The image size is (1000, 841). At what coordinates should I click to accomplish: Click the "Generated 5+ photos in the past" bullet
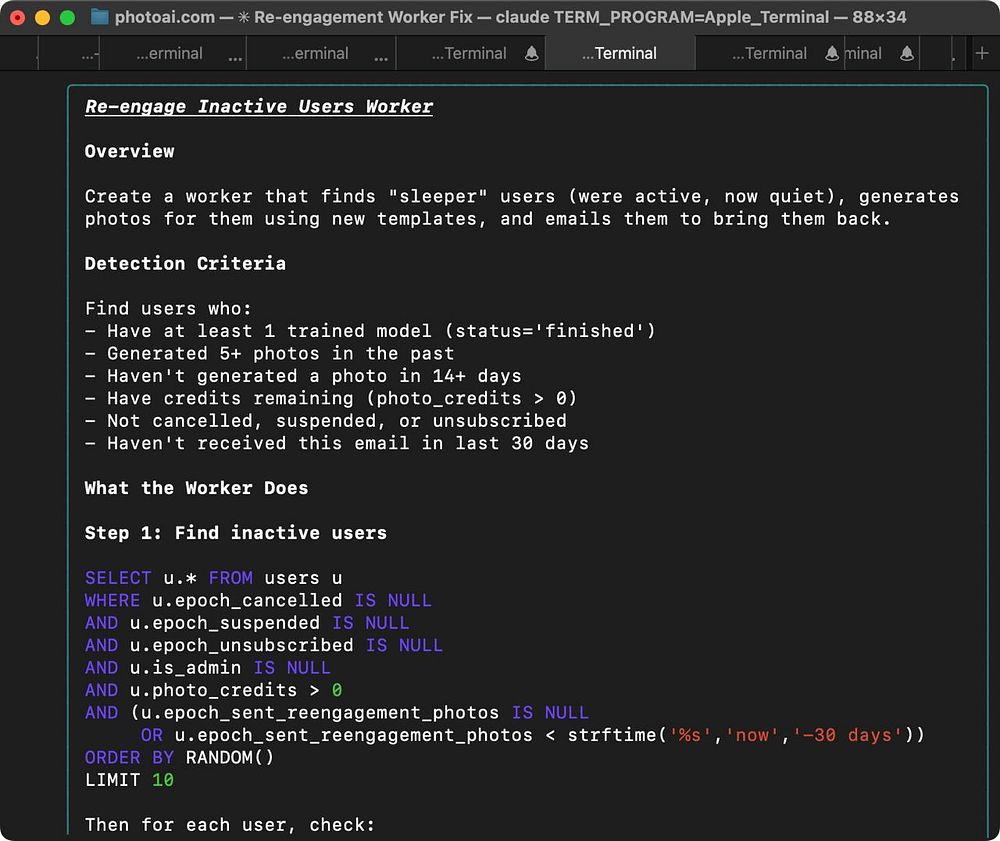[x=269, y=353]
